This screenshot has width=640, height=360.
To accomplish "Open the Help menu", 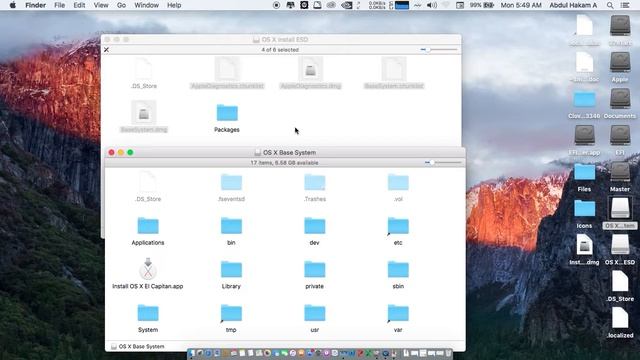I will tap(174, 5).
